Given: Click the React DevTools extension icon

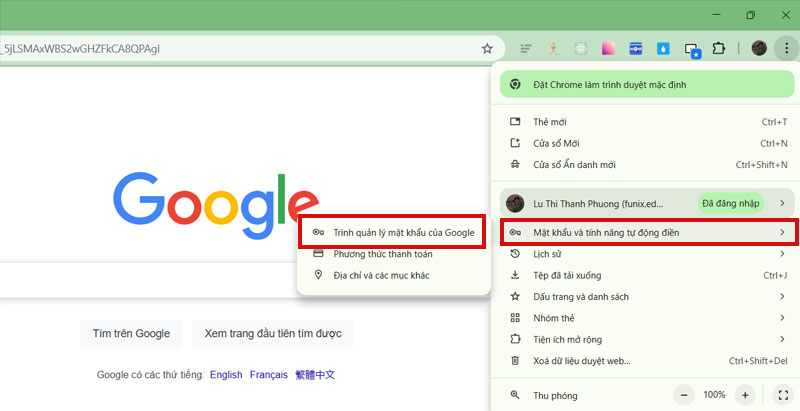Looking at the screenshot, I should [580, 48].
